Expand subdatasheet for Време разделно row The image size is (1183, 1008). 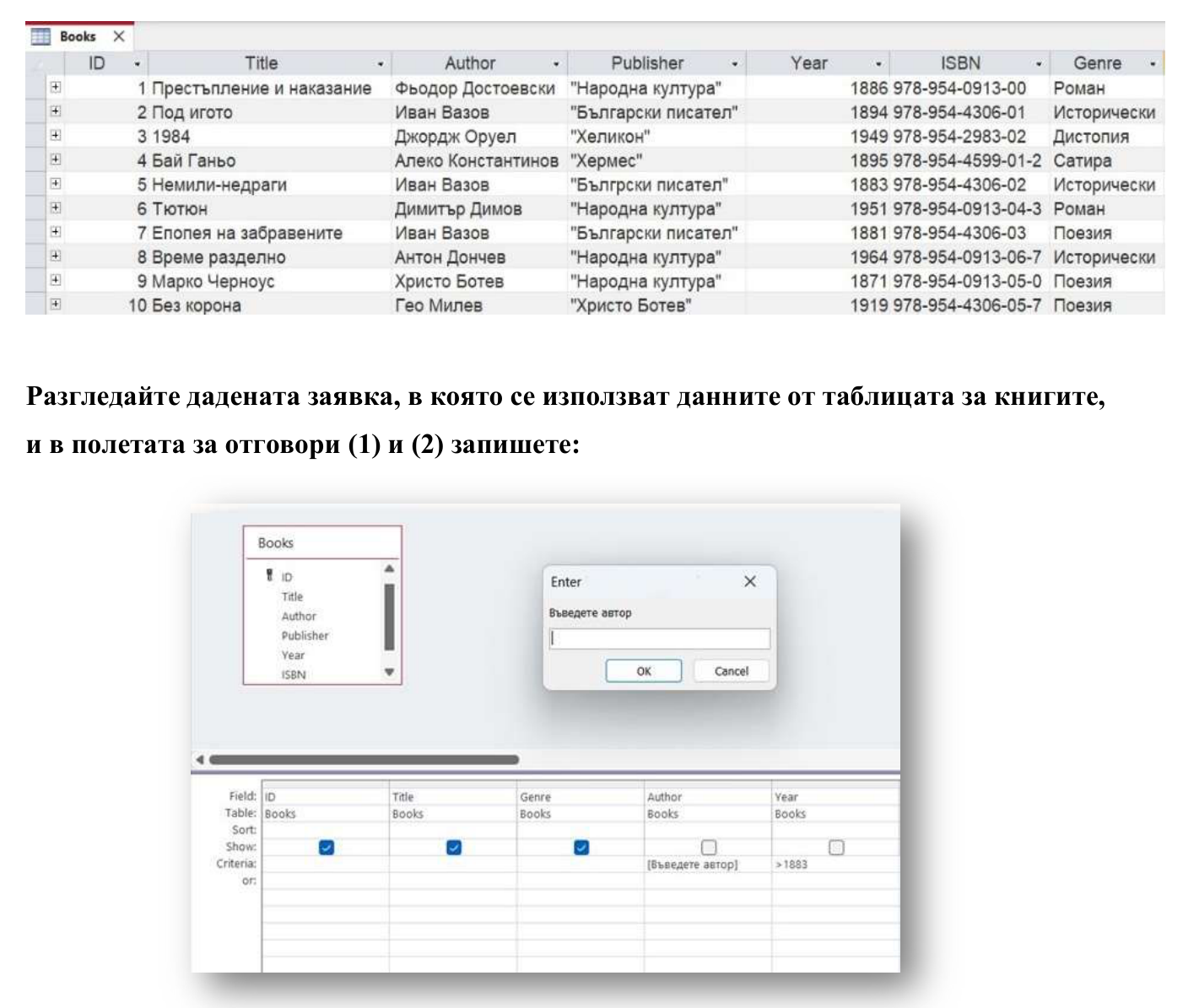(x=55, y=256)
